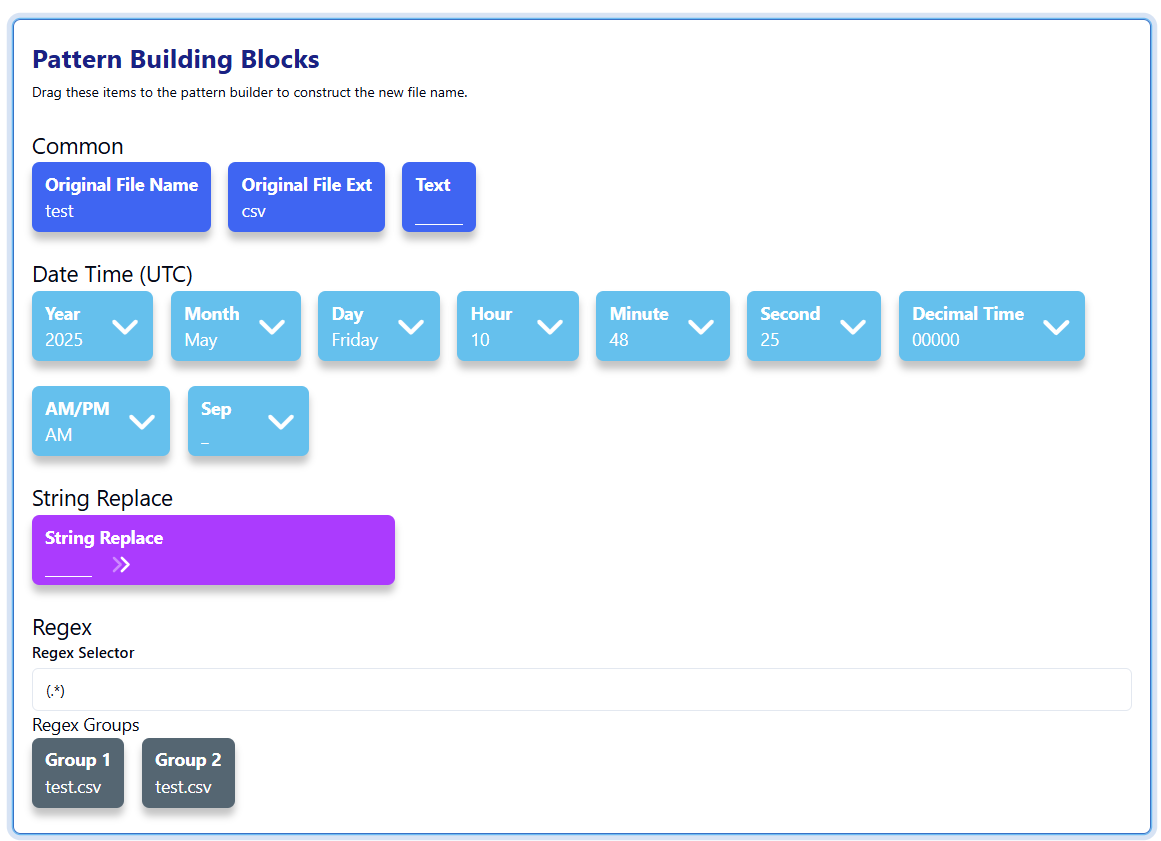Viewport: 1161px width, 841px height.
Task: Expand the Minute block chevron
Action: (x=701, y=327)
